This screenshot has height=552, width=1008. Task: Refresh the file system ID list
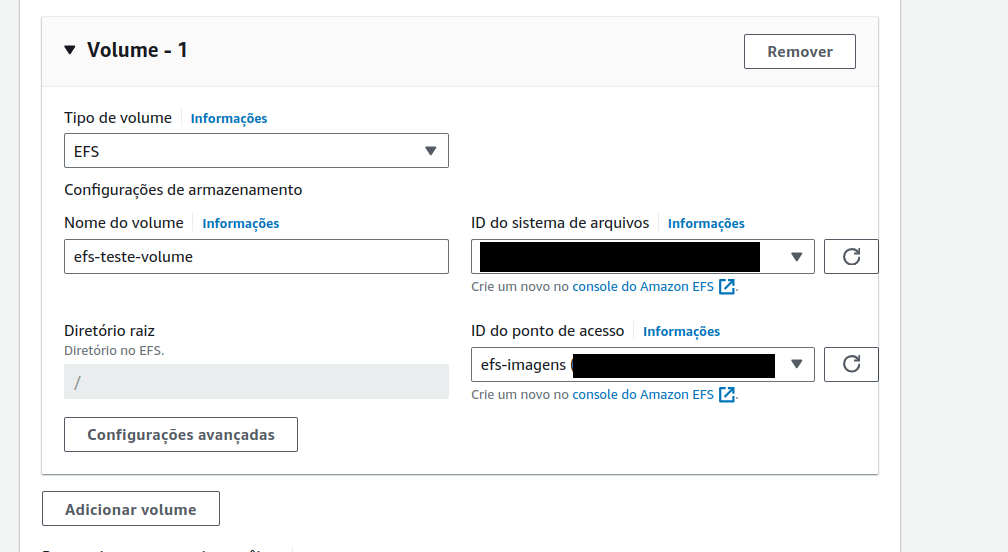pos(851,257)
